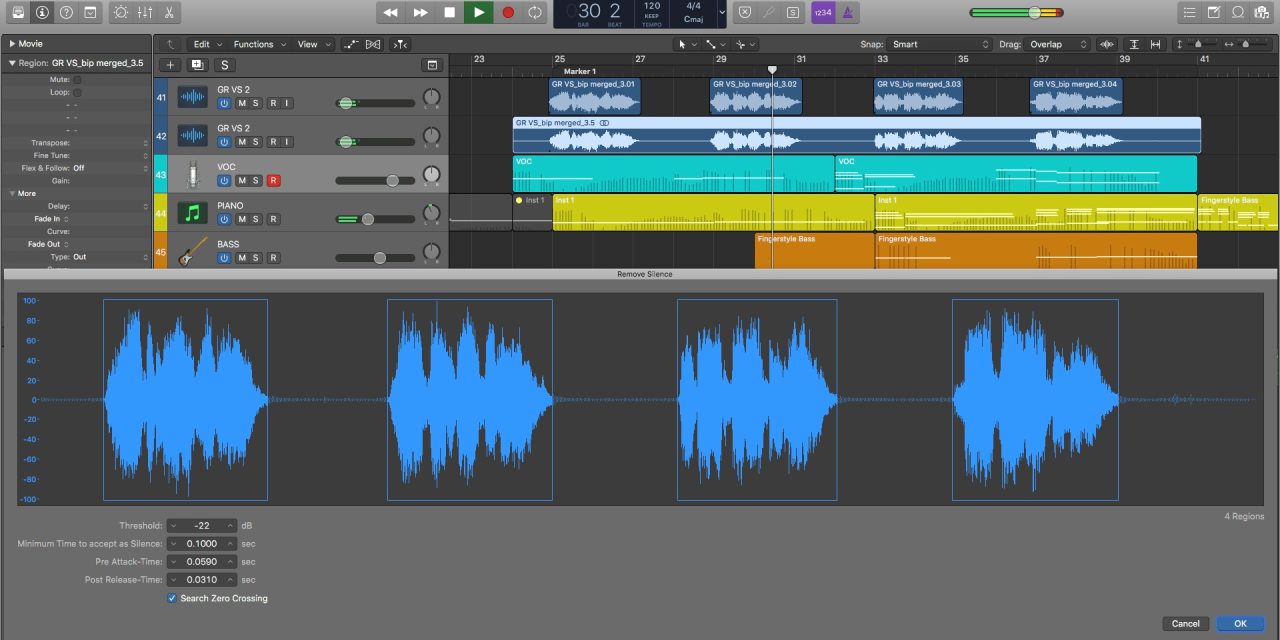Enable the region Mute checkbox
This screenshot has height=640, width=1280.
(x=77, y=79)
